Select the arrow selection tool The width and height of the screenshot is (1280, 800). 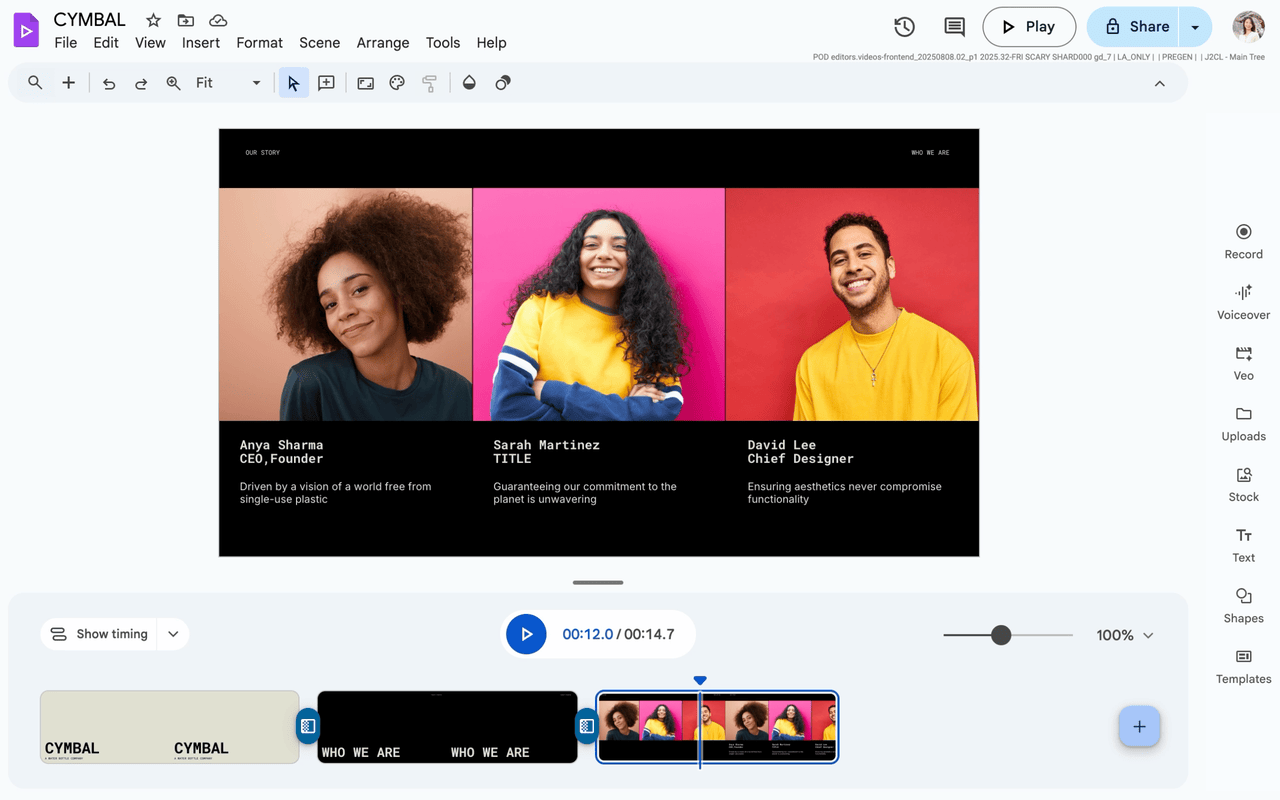click(x=293, y=83)
